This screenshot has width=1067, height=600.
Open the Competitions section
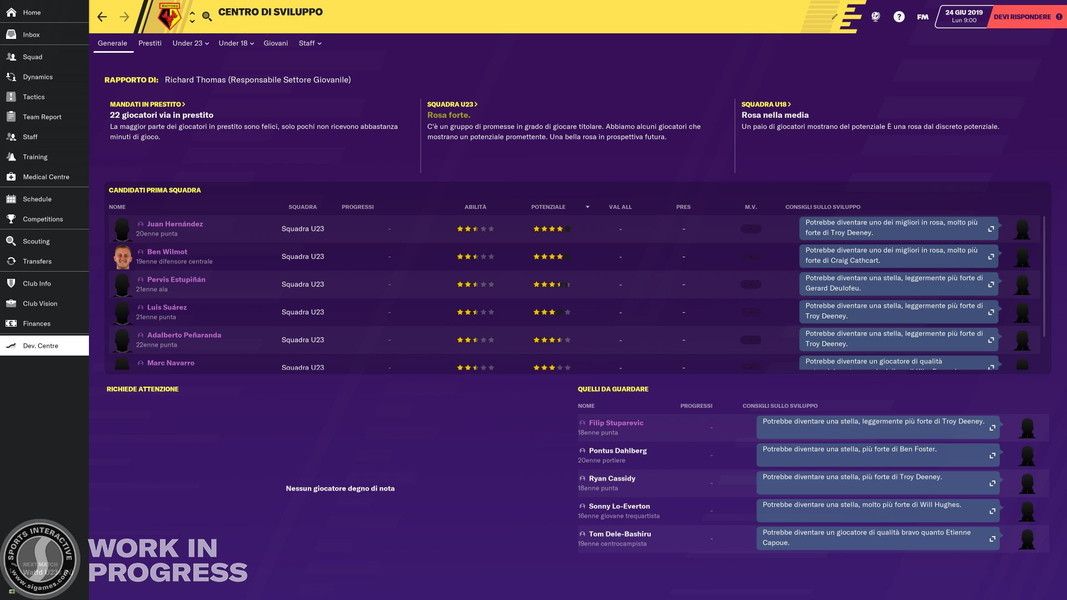click(x=44, y=219)
